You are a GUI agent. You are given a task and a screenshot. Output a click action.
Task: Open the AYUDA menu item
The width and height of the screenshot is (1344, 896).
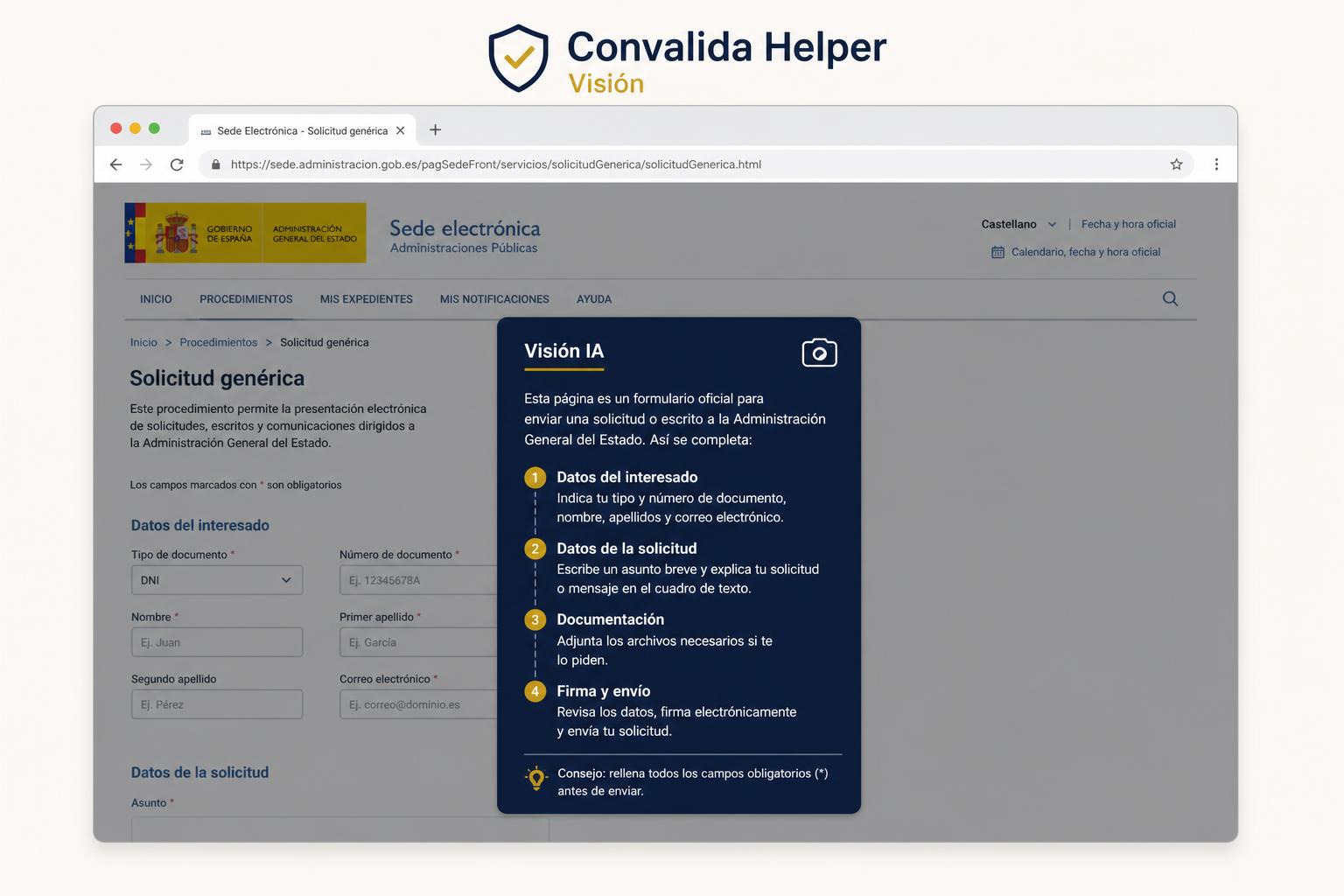tap(594, 299)
